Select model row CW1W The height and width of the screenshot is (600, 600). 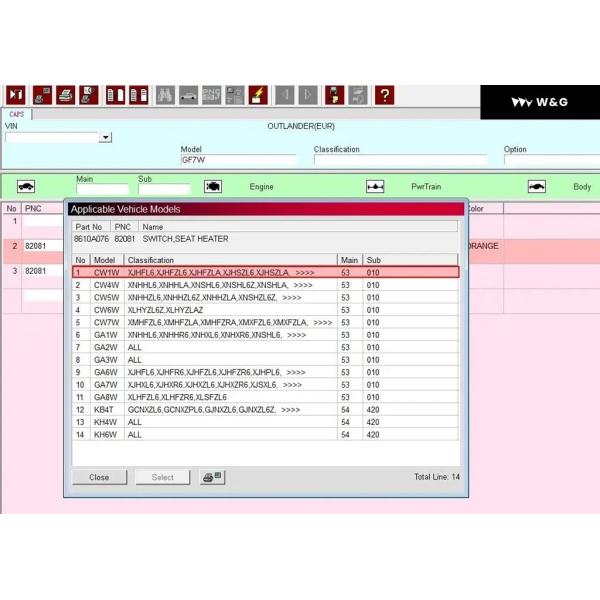pos(266,272)
